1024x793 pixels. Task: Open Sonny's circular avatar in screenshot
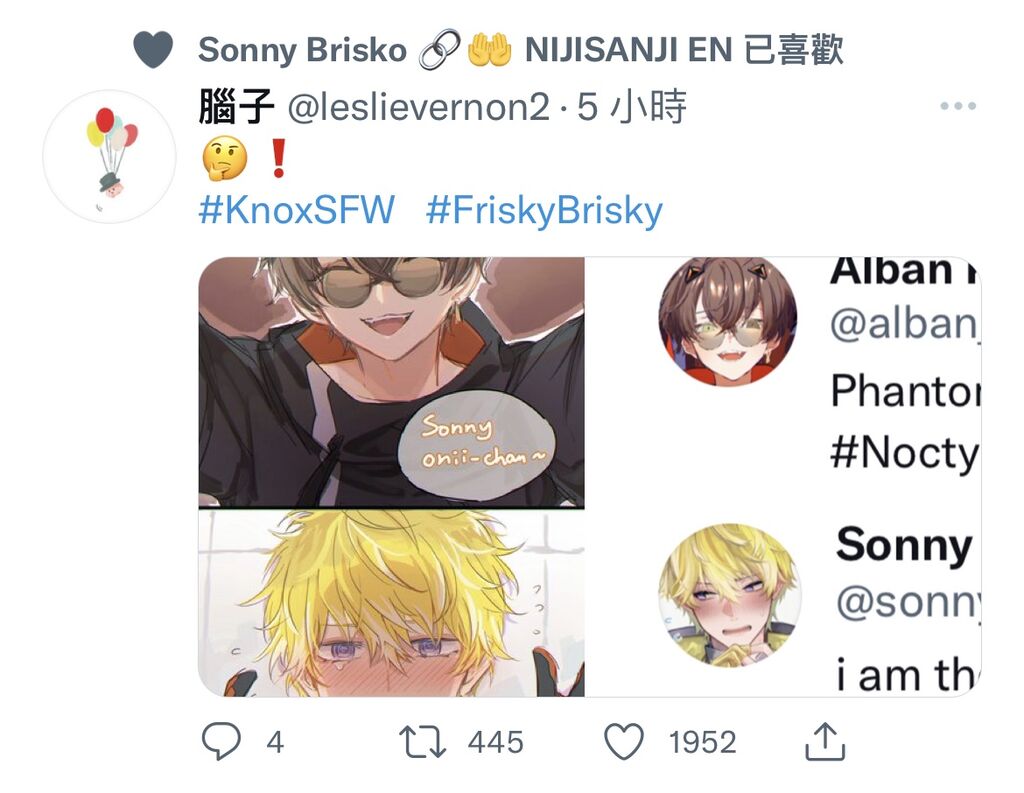(730, 596)
